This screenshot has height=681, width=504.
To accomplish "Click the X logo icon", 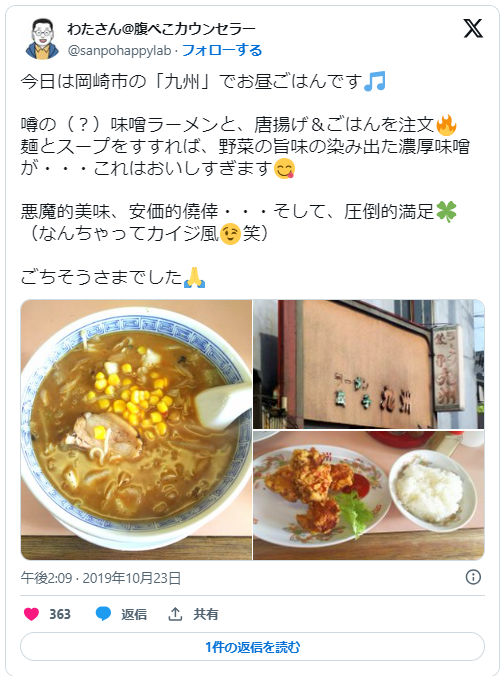I will 473,28.
